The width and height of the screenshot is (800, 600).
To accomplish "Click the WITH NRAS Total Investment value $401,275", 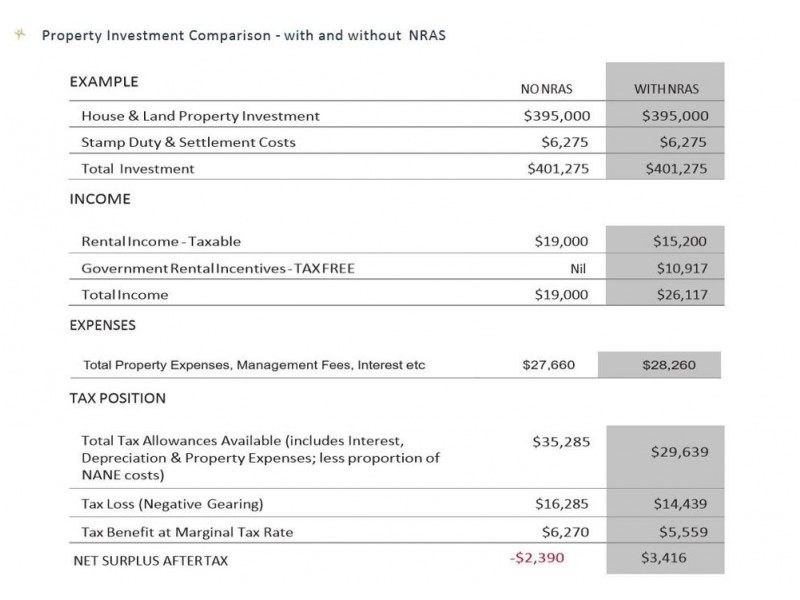I will pos(674,168).
